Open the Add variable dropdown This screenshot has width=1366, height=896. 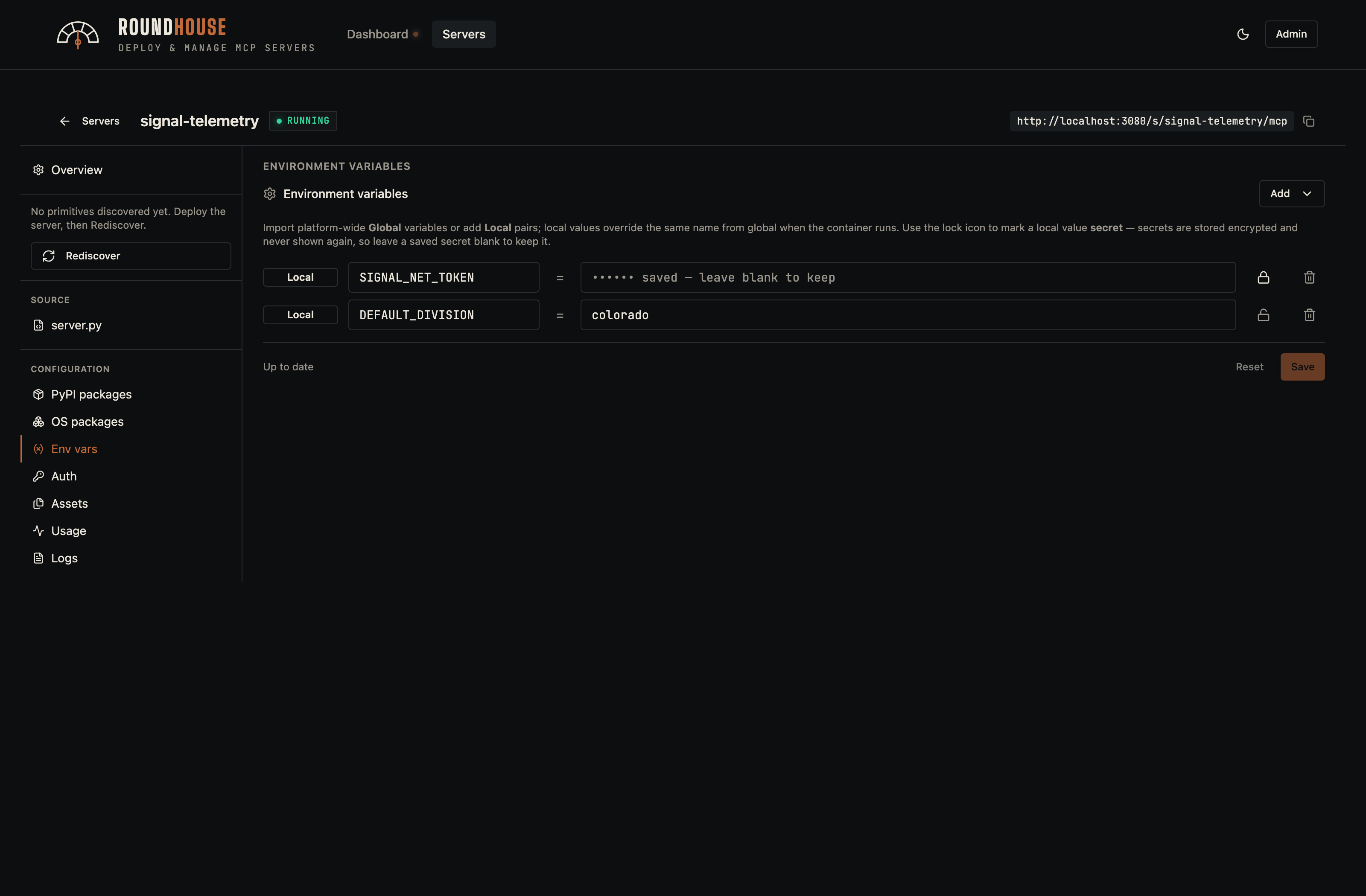click(1291, 194)
